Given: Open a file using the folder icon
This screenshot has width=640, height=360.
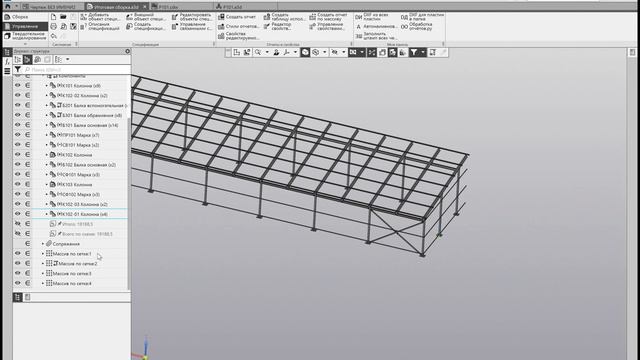Looking at the screenshot, I should (x=63, y=17).
